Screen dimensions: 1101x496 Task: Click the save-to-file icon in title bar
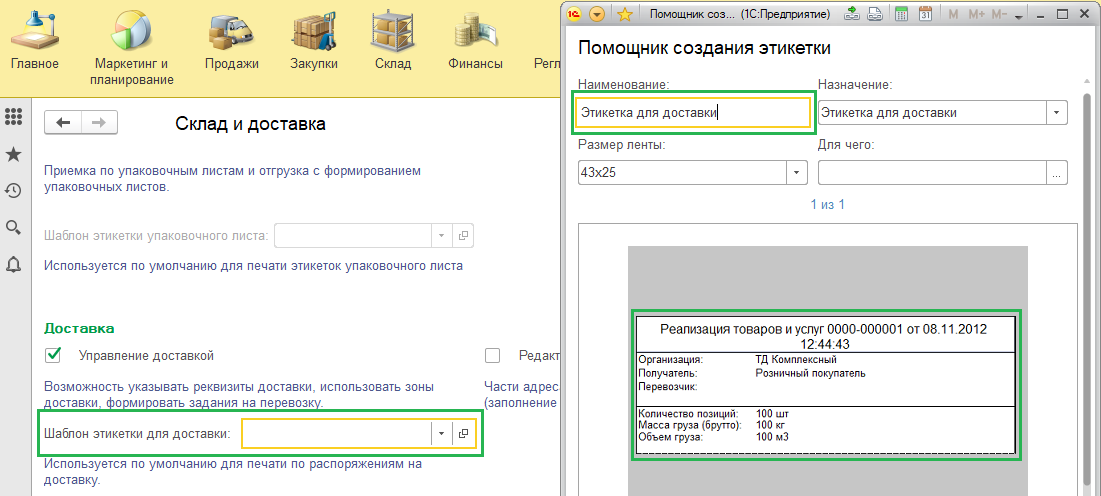tap(852, 13)
